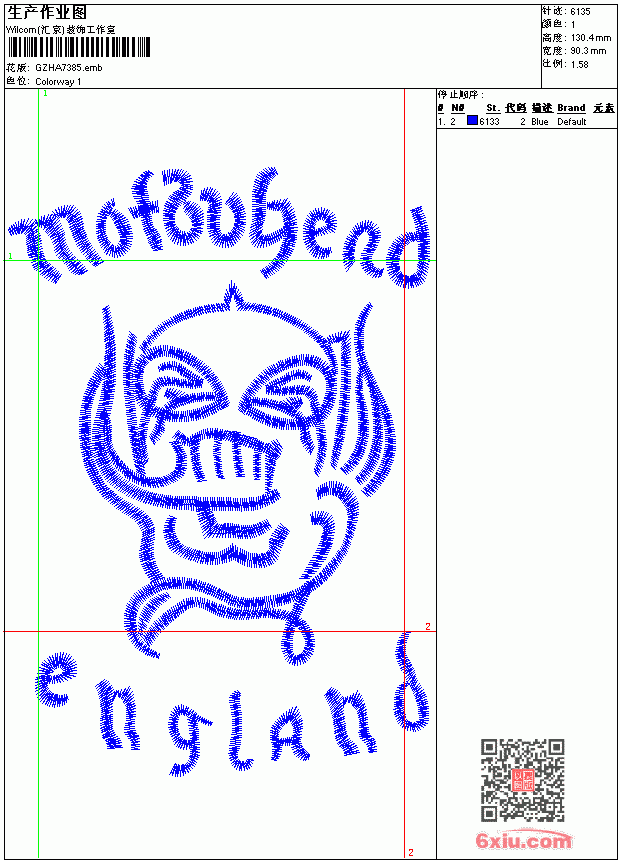Image resolution: width=620 pixels, height=860 pixels.
Task: Click the embroidered skull's spiked helmet tip
Action: pos(234,296)
